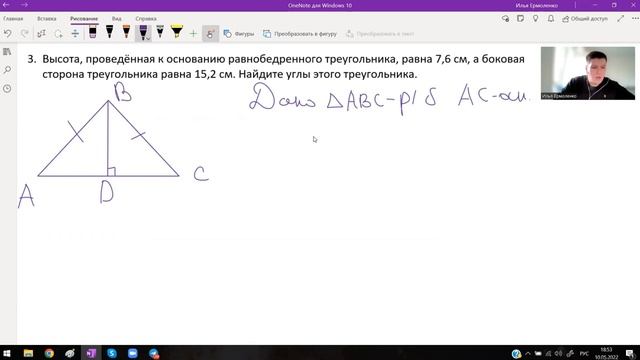Image resolution: width=640 pixels, height=360 pixels.
Task: Open the Главная tab
Action: point(13,19)
